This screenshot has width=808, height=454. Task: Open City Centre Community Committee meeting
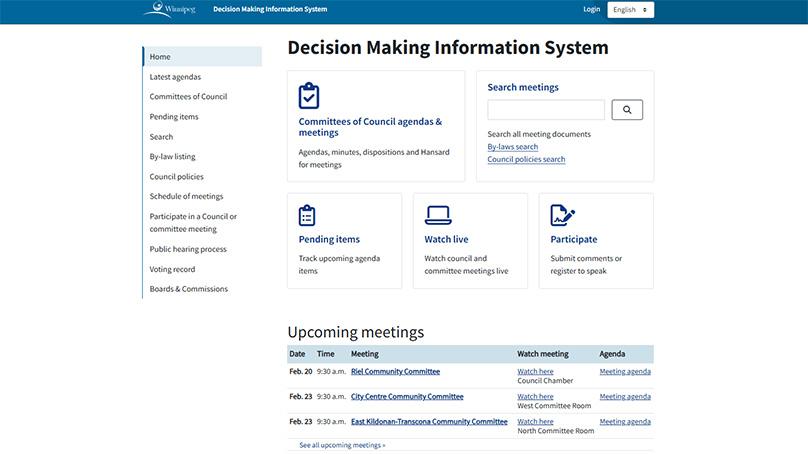pyautogui.click(x=407, y=396)
